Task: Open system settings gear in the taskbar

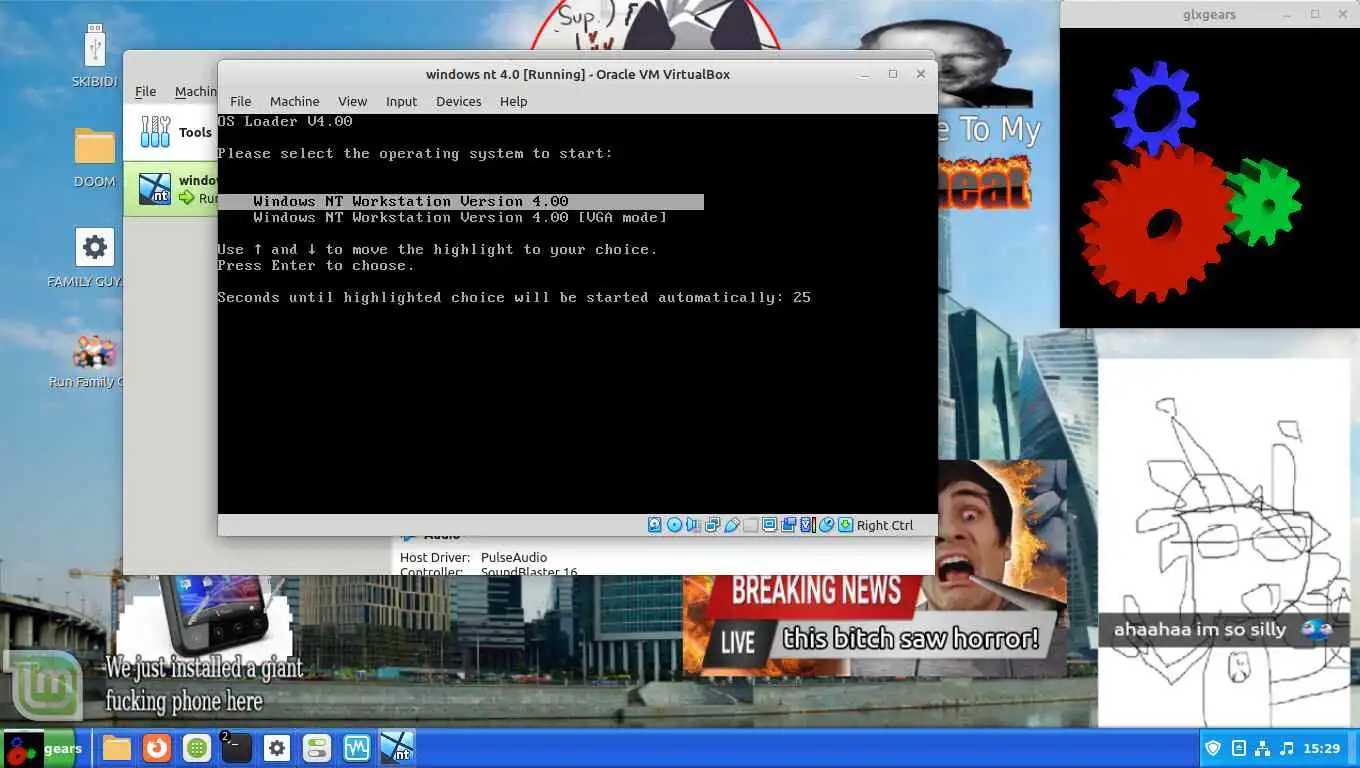Action: pos(277,748)
